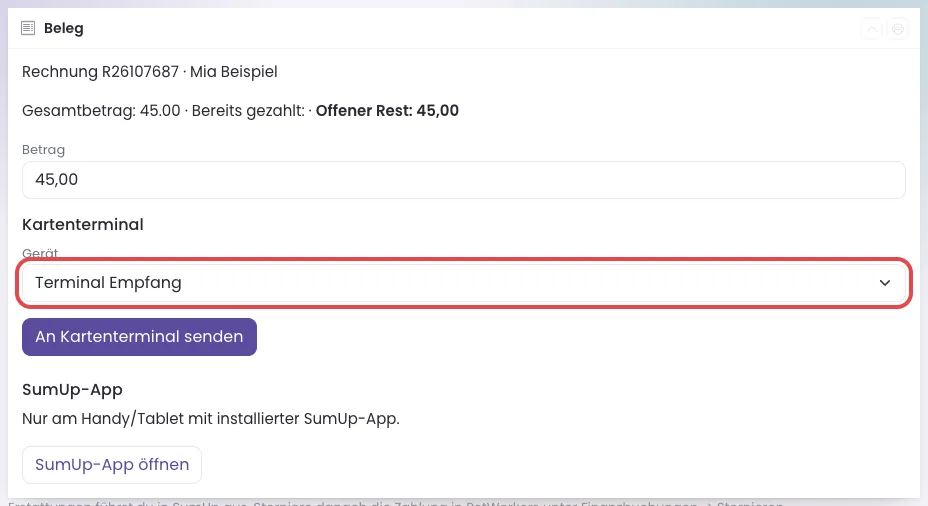Click the Betrag field label
The width and height of the screenshot is (928, 506).
pyautogui.click(x=43, y=150)
